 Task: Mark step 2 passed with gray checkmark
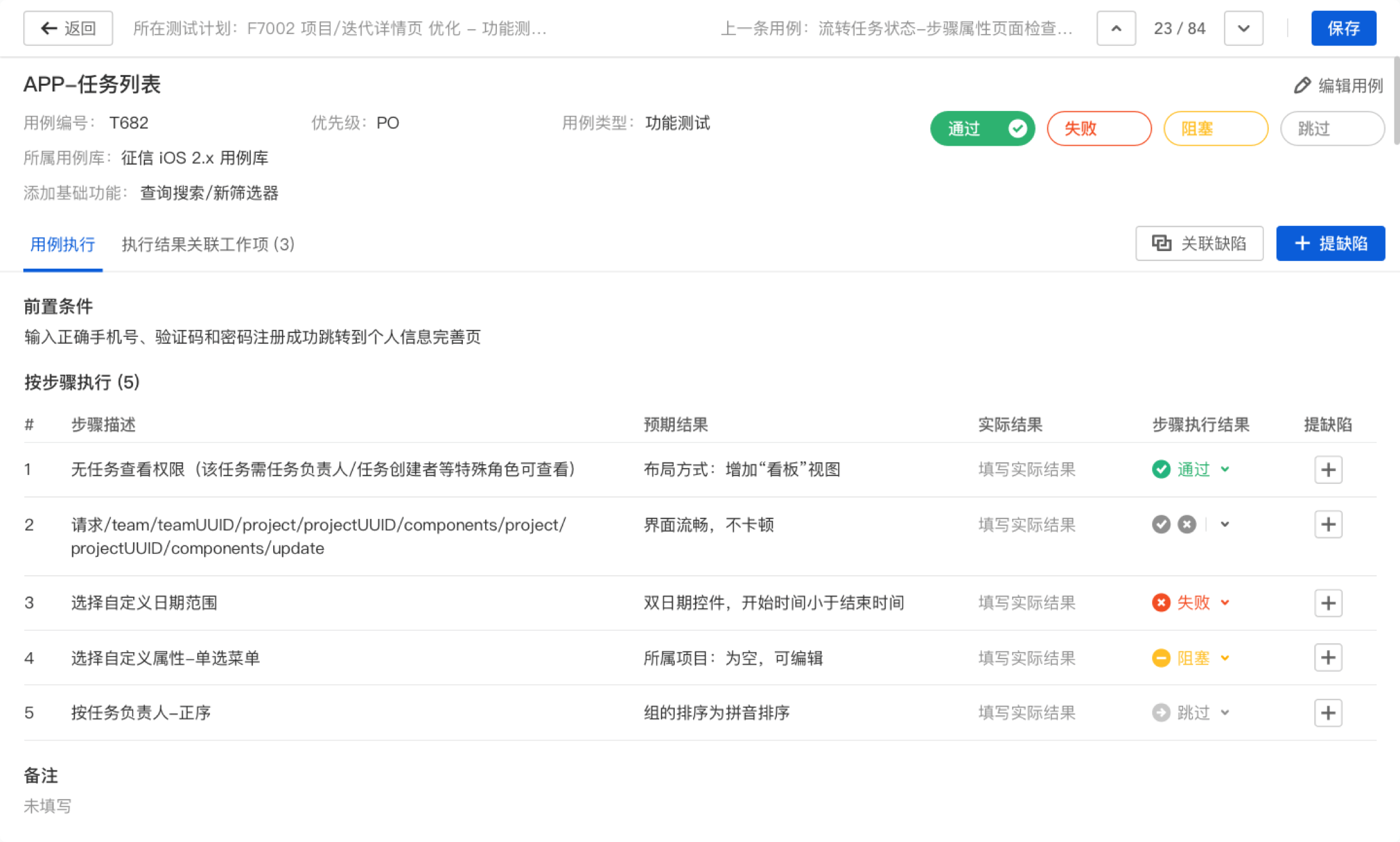(1160, 524)
